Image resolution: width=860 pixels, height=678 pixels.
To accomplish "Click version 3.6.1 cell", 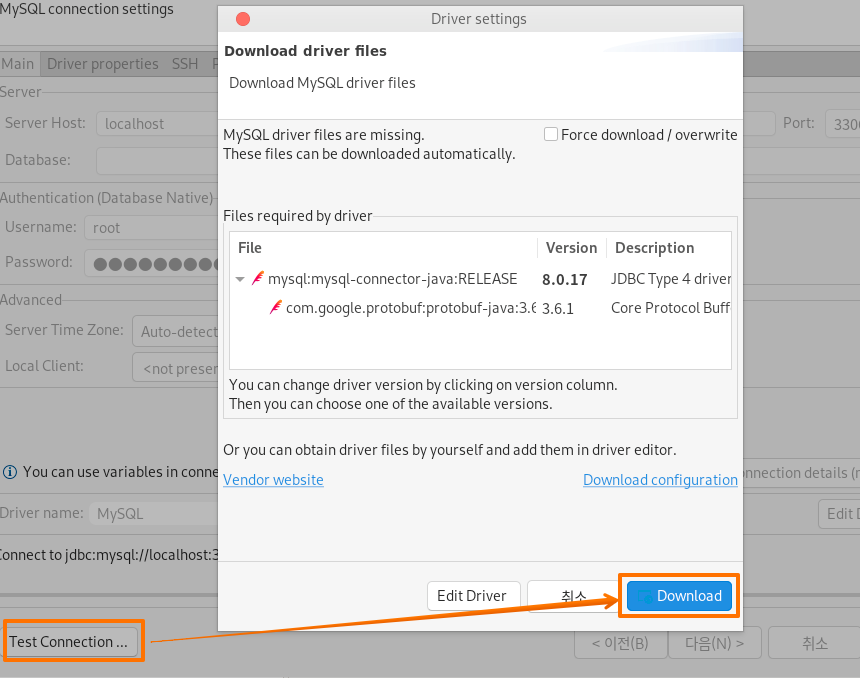I will click(x=558, y=308).
